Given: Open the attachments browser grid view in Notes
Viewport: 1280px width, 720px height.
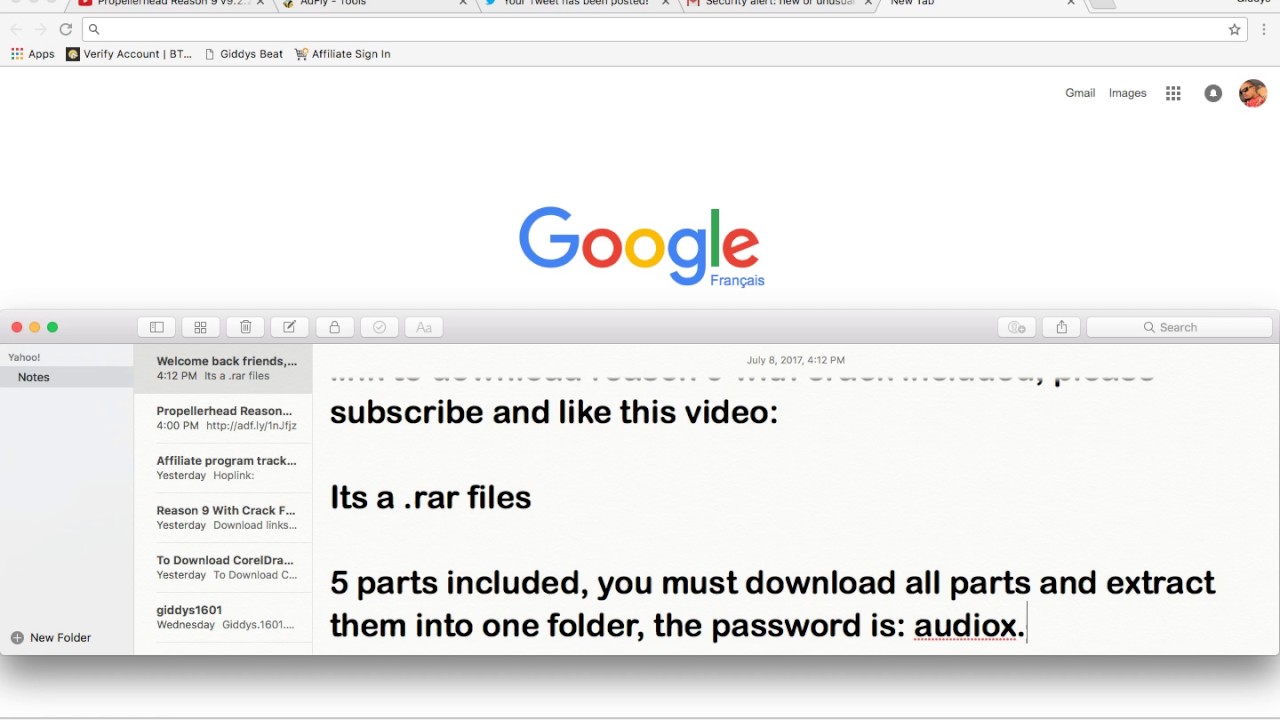Looking at the screenshot, I should tap(201, 327).
